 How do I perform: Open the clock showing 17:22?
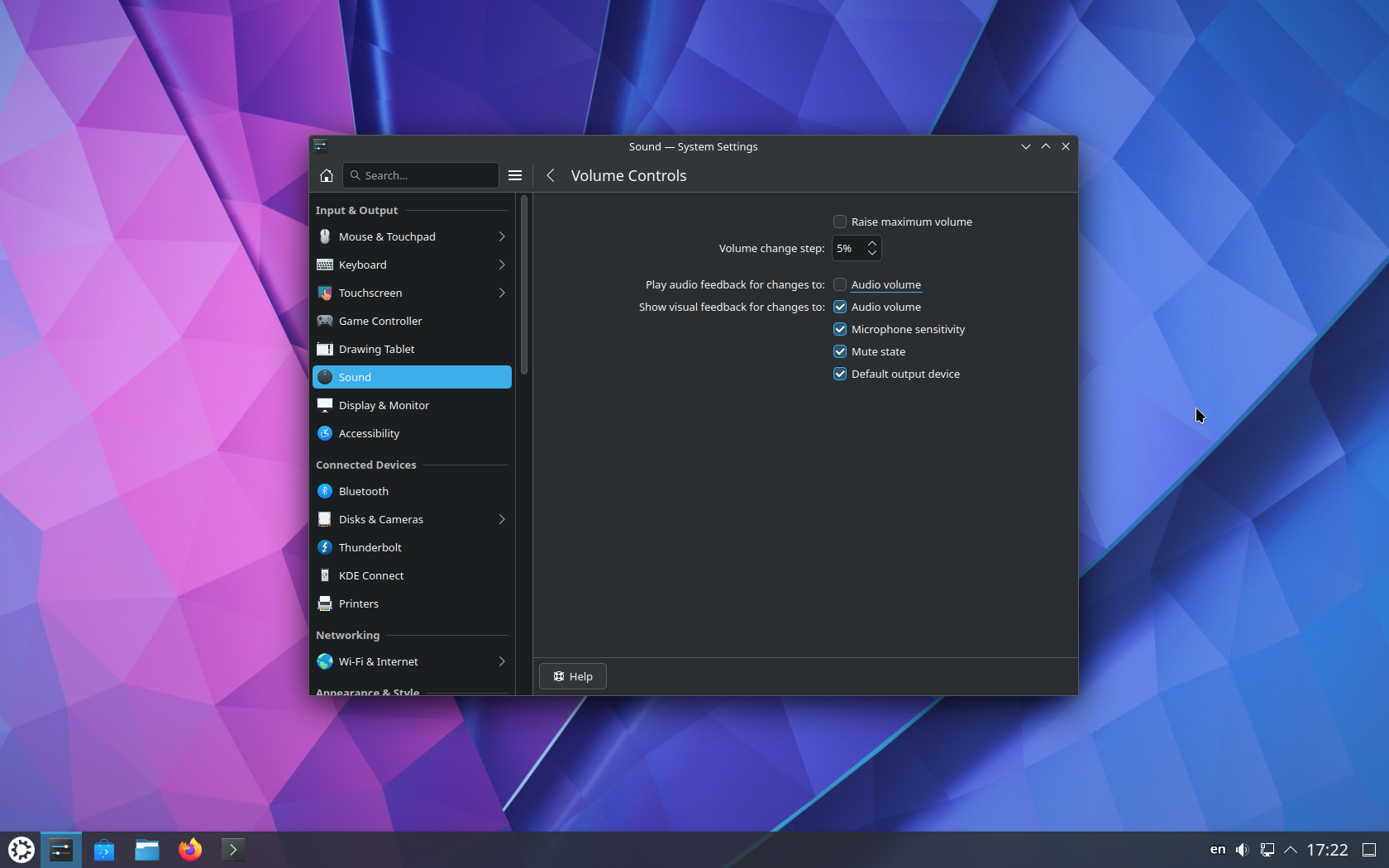tap(1327, 850)
